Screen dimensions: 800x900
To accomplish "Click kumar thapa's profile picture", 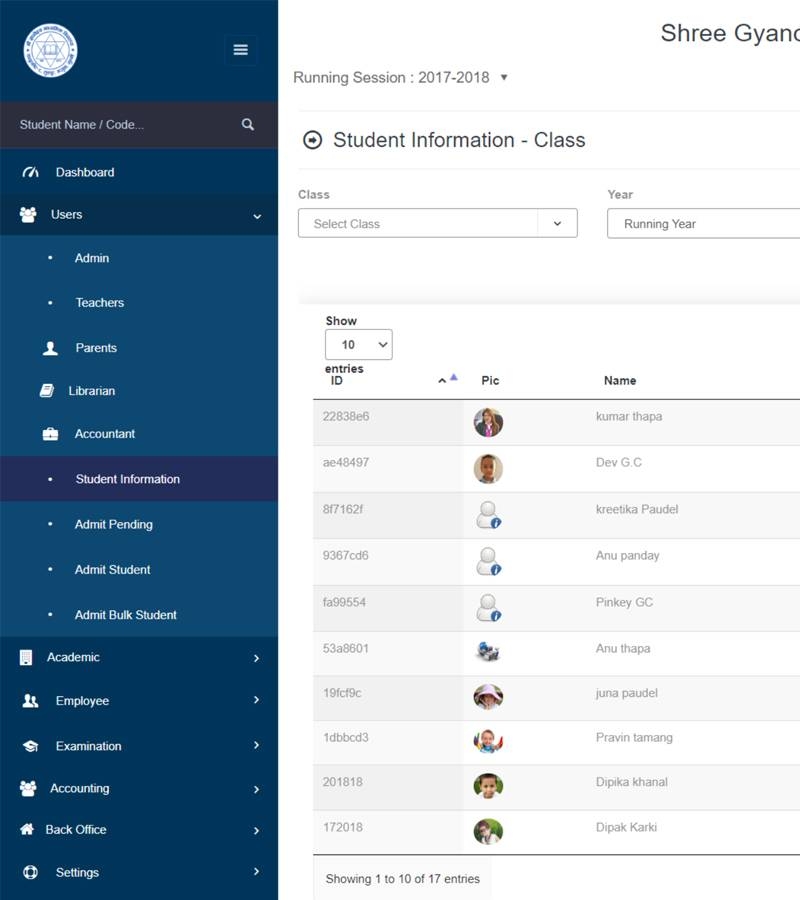I will (488, 422).
